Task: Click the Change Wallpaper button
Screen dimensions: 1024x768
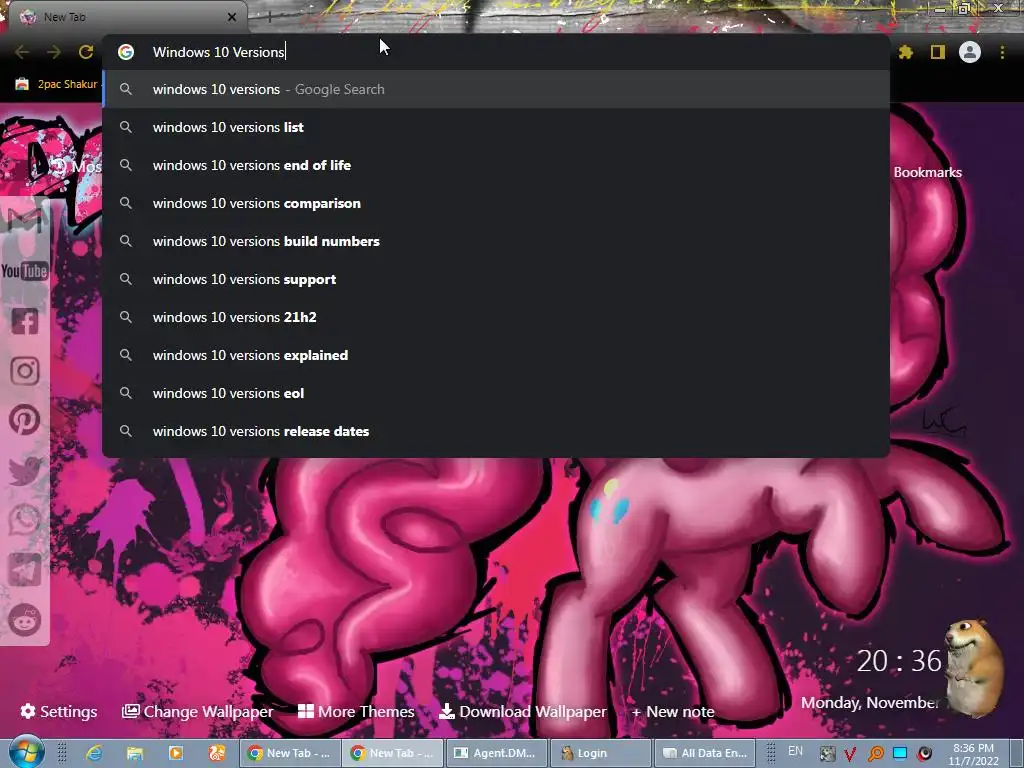Action: tap(198, 711)
